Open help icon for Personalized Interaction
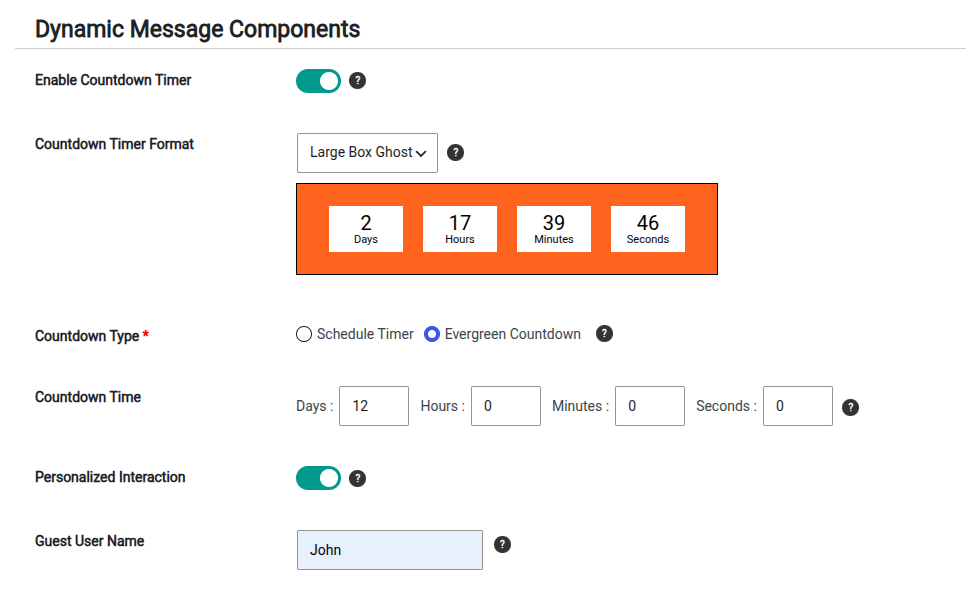Viewport: 966px width, 595px height. [x=357, y=479]
